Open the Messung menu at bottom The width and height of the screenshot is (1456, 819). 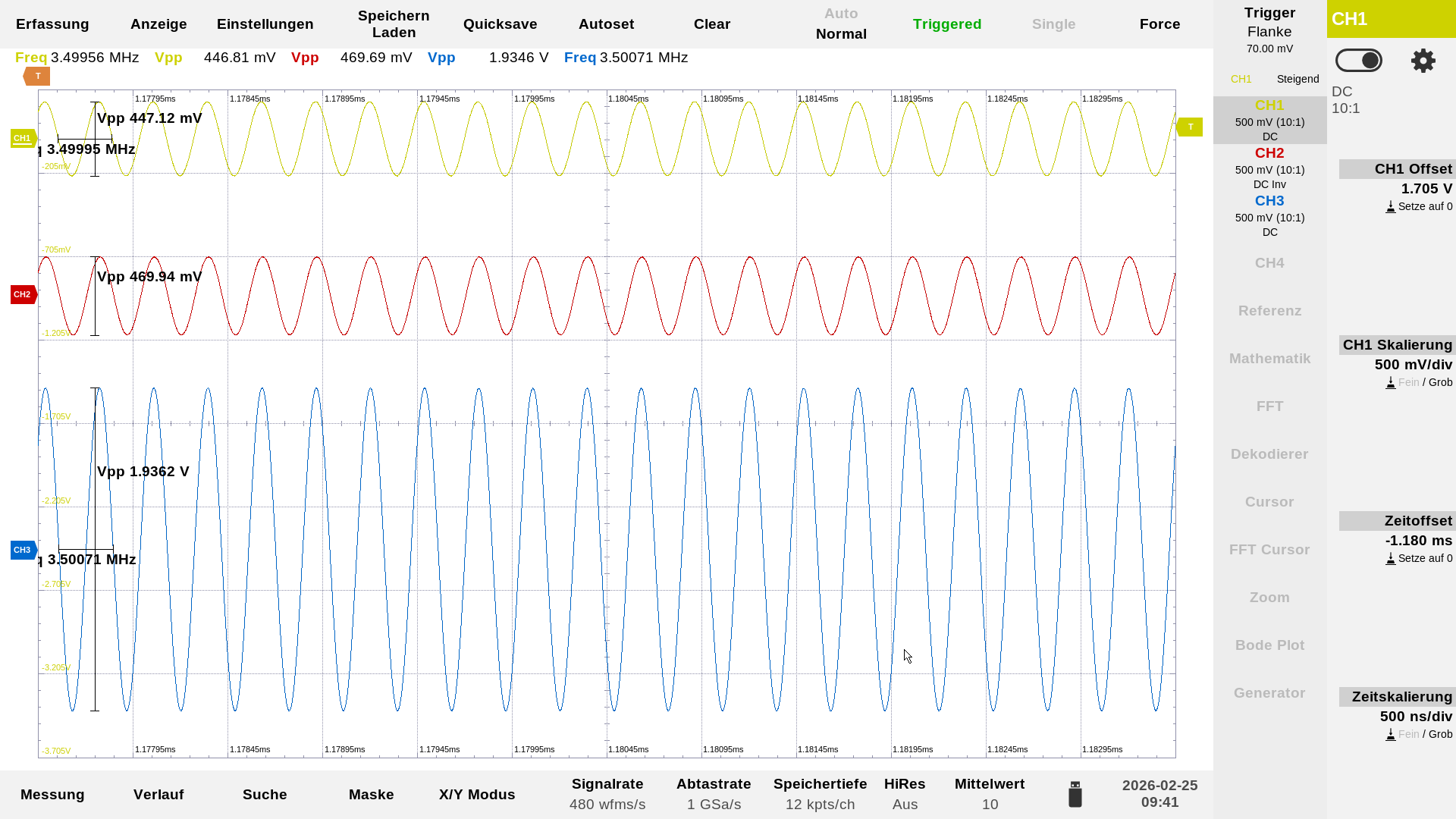pos(52,795)
